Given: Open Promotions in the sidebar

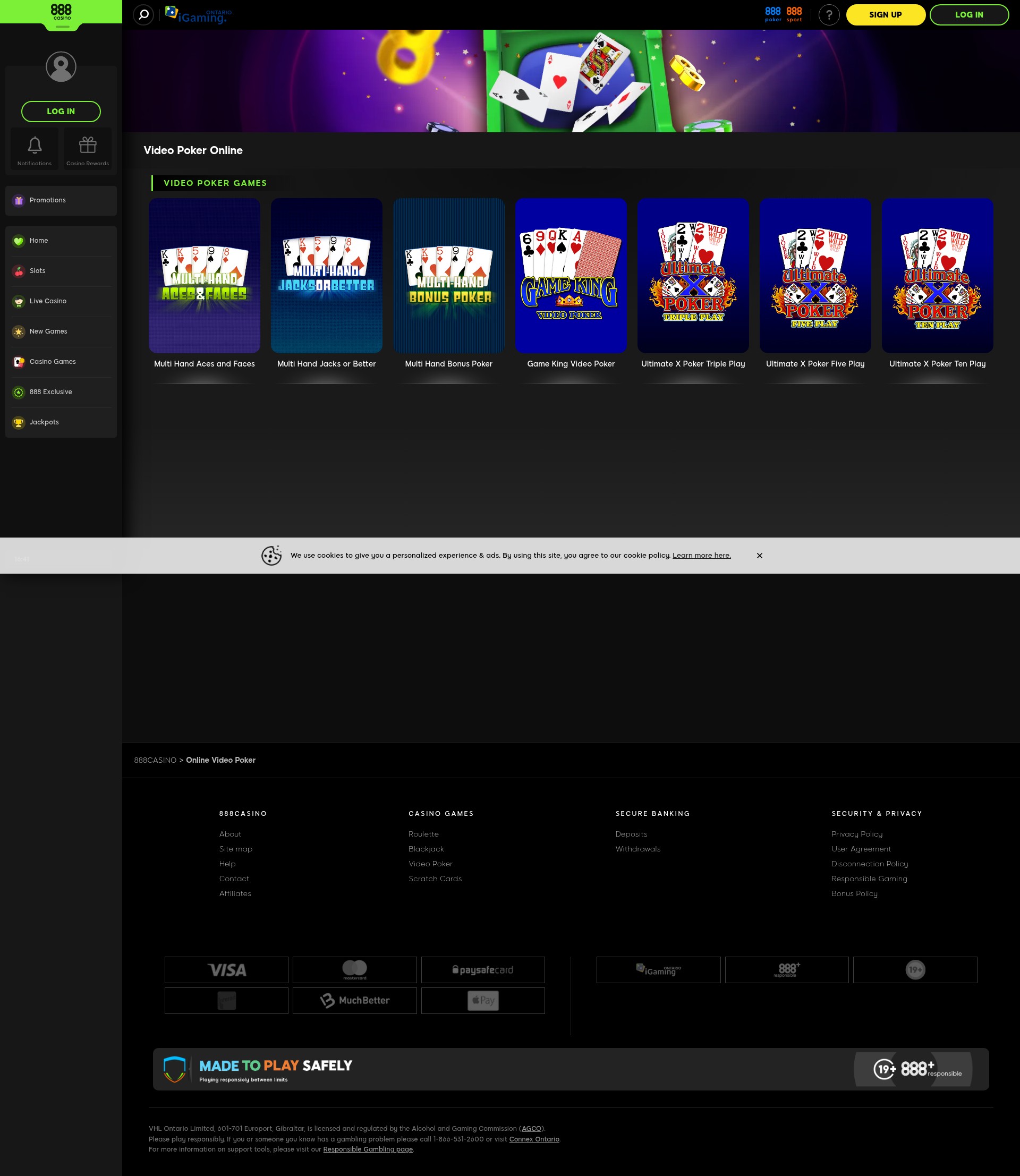Looking at the screenshot, I should pyautogui.click(x=61, y=200).
